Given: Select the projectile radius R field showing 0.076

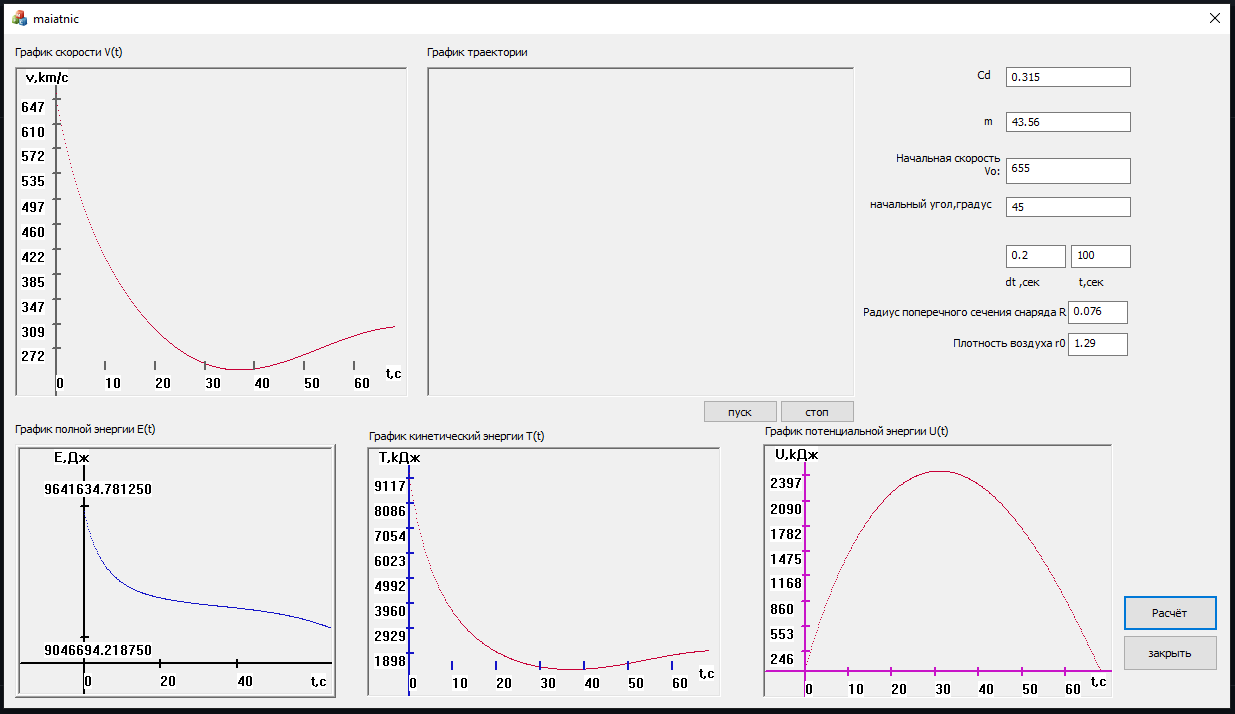Looking at the screenshot, I should [x=1097, y=311].
